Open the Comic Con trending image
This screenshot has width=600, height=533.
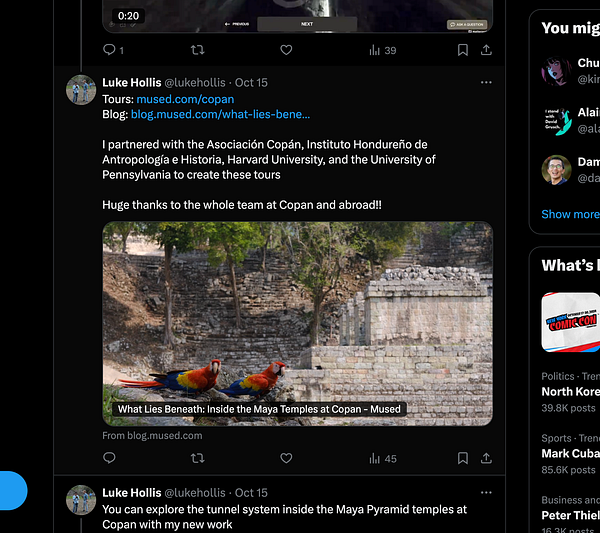[571, 322]
